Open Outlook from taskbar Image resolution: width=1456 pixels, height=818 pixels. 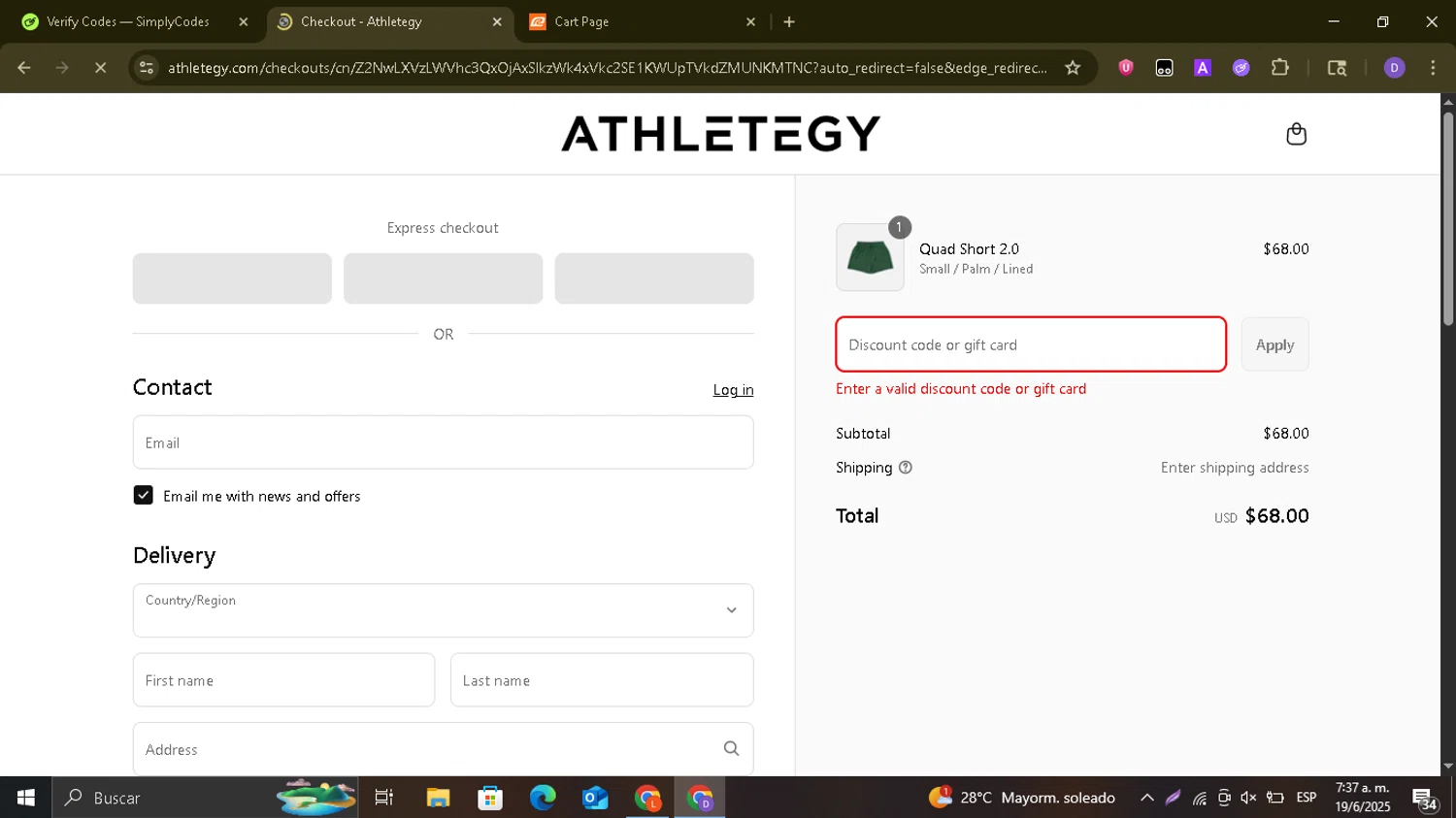click(x=595, y=798)
